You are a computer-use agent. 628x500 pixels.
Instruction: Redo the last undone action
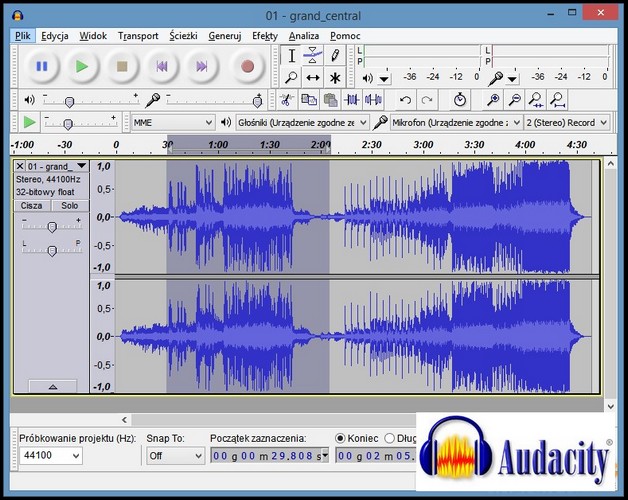tap(427, 100)
